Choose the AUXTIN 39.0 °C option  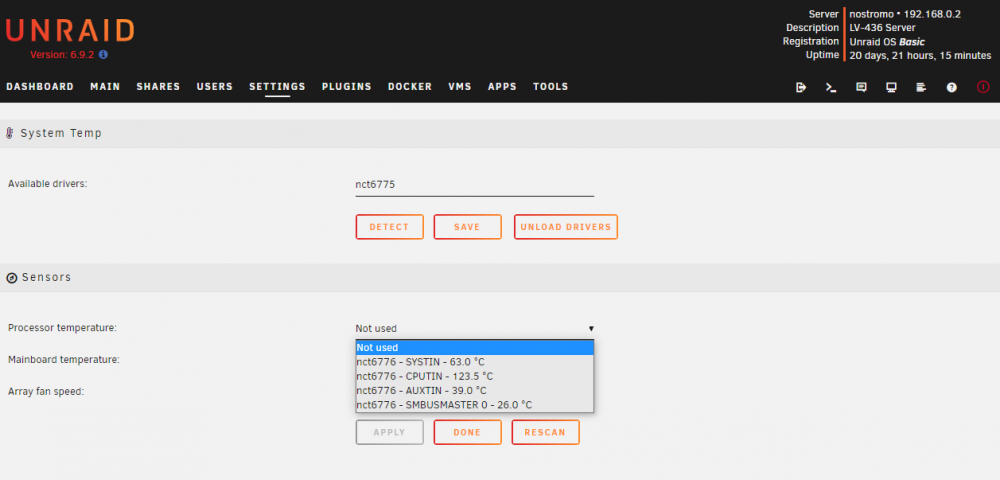(474, 390)
